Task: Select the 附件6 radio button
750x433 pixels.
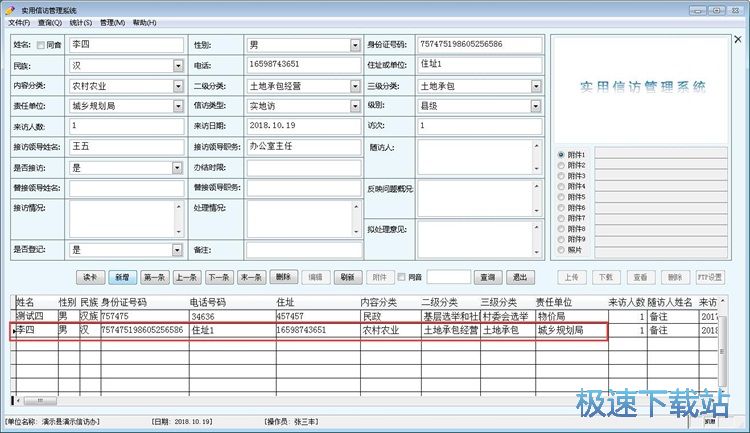Action: coord(561,208)
